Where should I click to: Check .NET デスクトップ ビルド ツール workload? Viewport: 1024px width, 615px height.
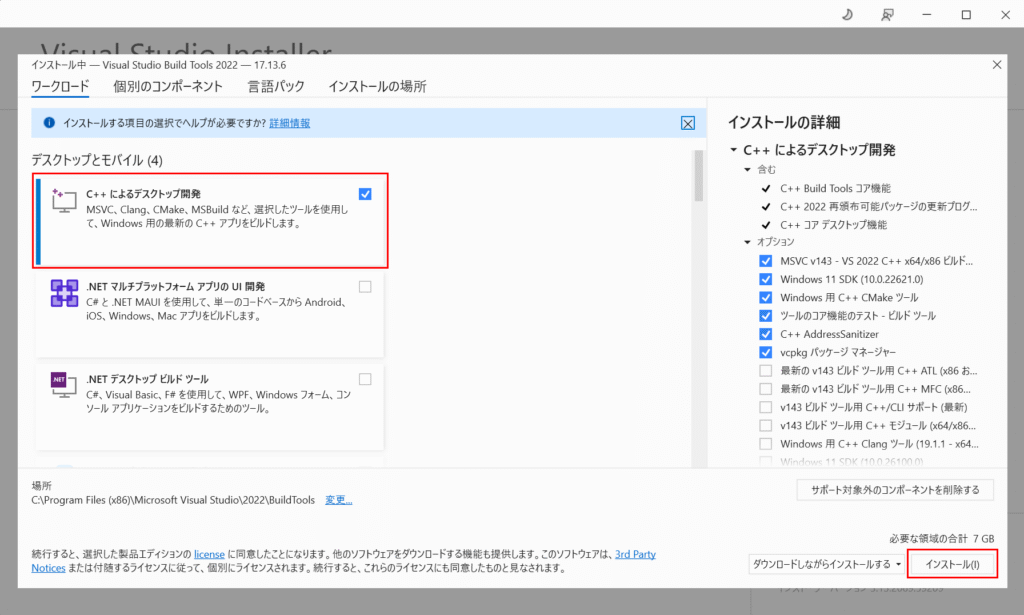[365, 379]
